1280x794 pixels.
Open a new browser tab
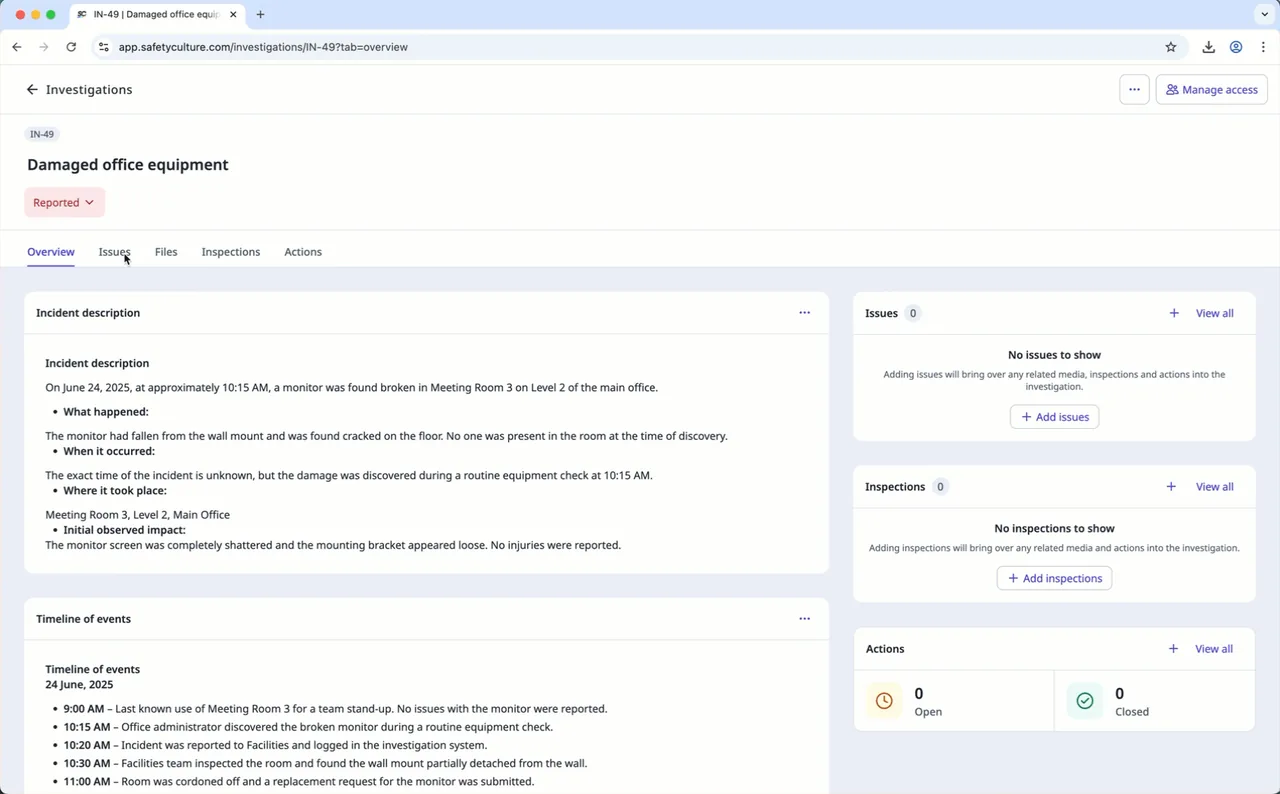point(260,15)
